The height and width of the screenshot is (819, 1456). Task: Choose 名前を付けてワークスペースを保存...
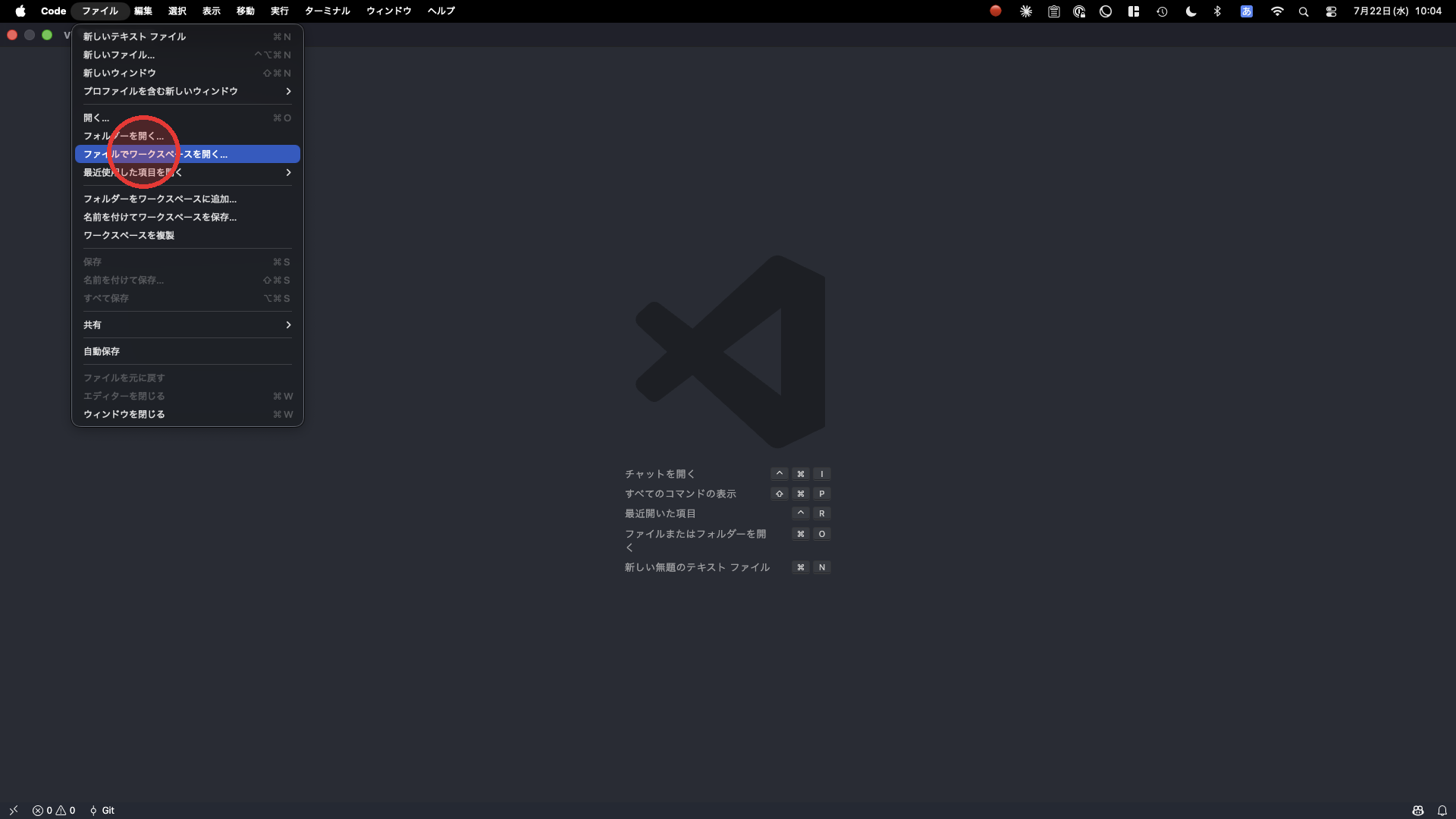(187, 217)
